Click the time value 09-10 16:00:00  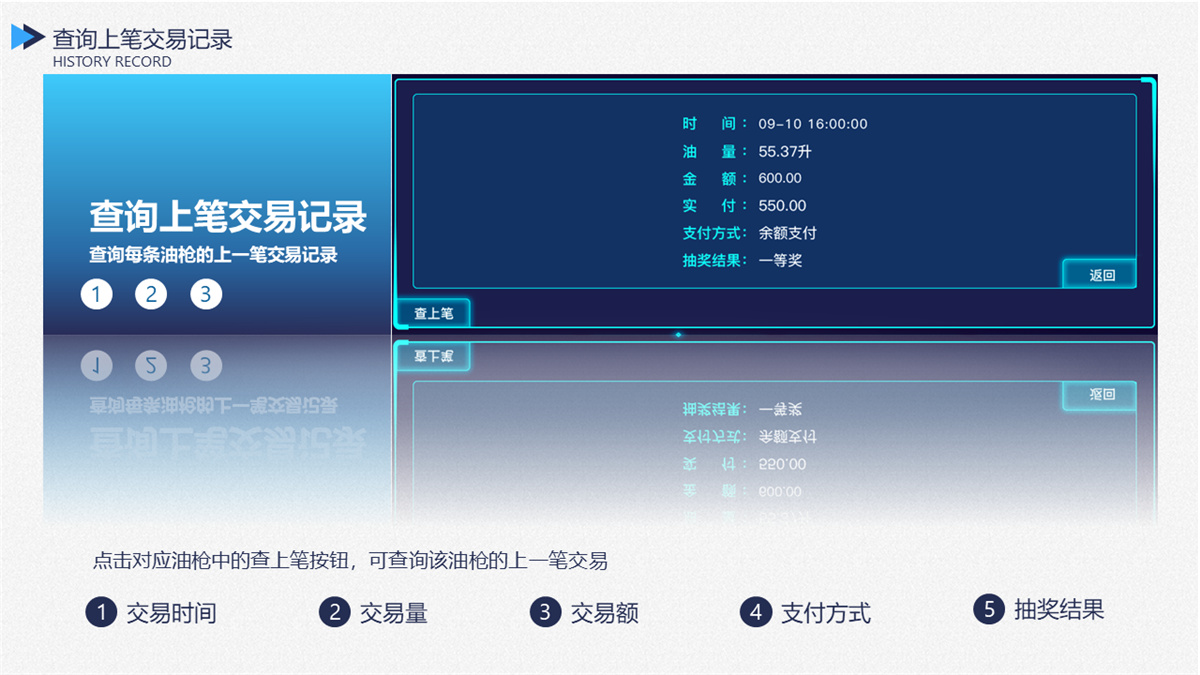(x=813, y=124)
